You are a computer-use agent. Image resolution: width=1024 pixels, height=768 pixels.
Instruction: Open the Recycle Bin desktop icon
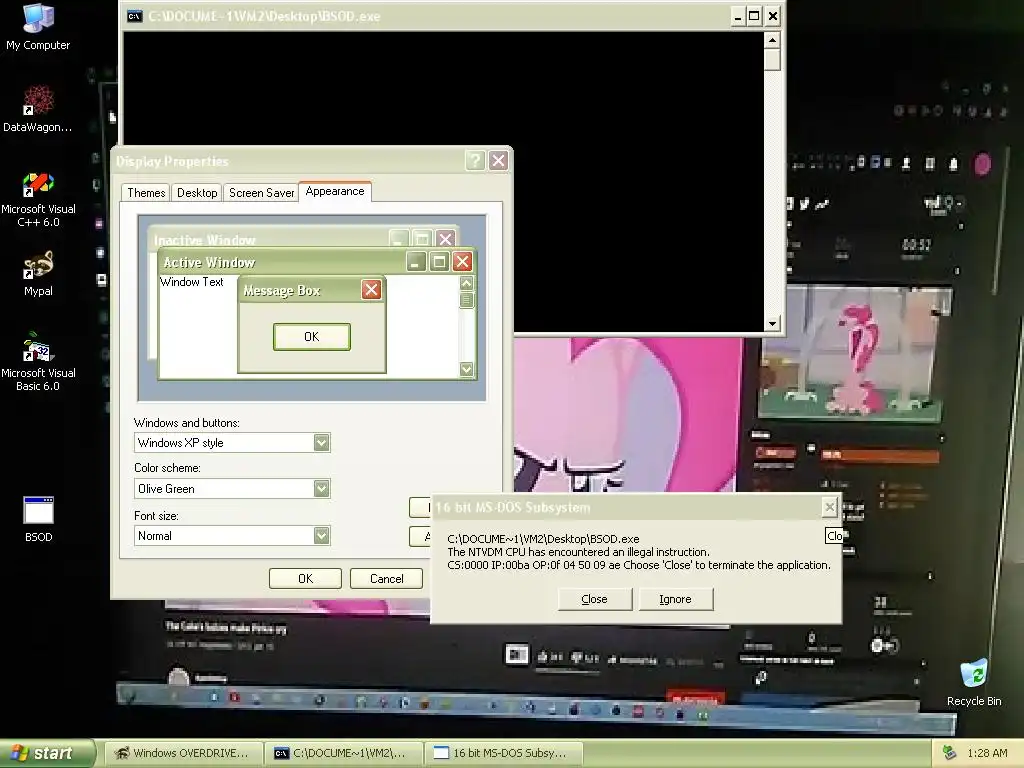pyautogui.click(x=974, y=683)
